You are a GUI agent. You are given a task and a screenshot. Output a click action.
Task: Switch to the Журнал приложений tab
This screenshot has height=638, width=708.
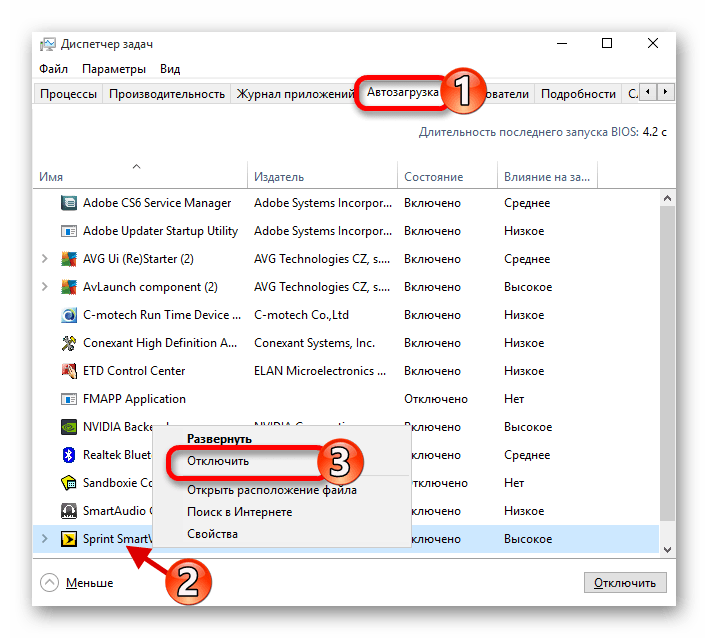point(294,94)
